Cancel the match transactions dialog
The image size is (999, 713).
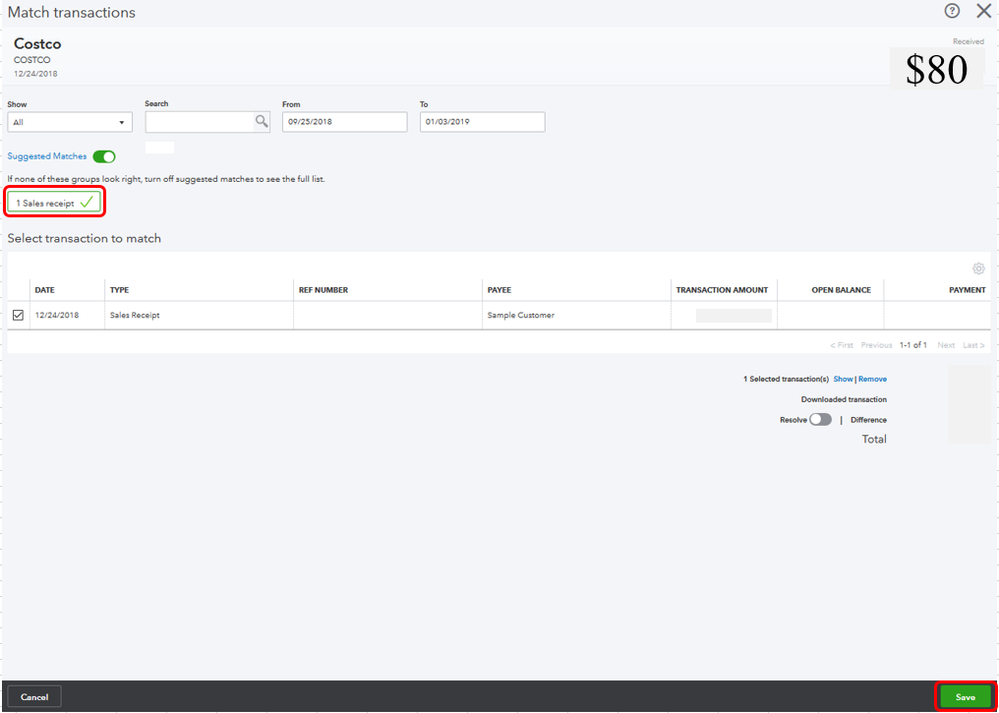pyautogui.click(x=34, y=697)
